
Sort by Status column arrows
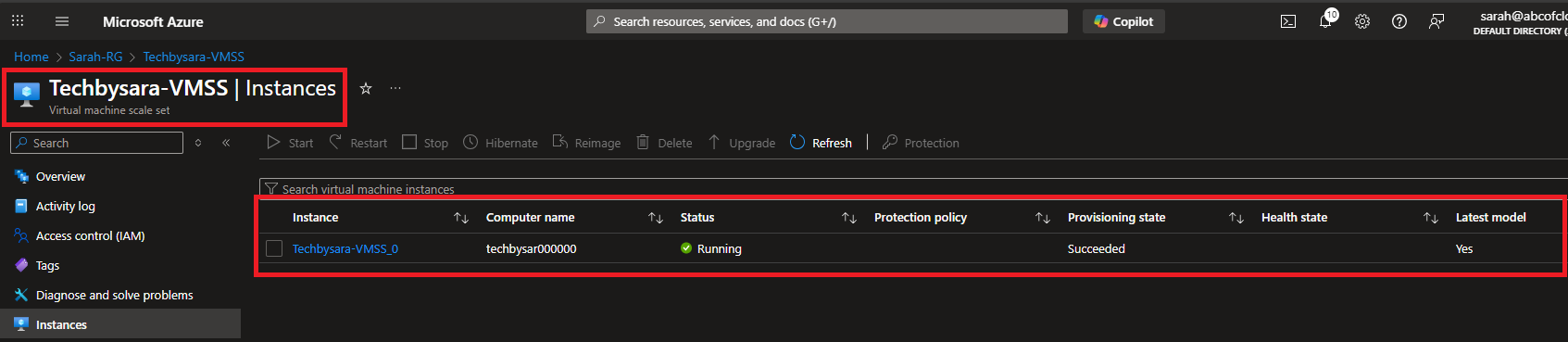849,218
